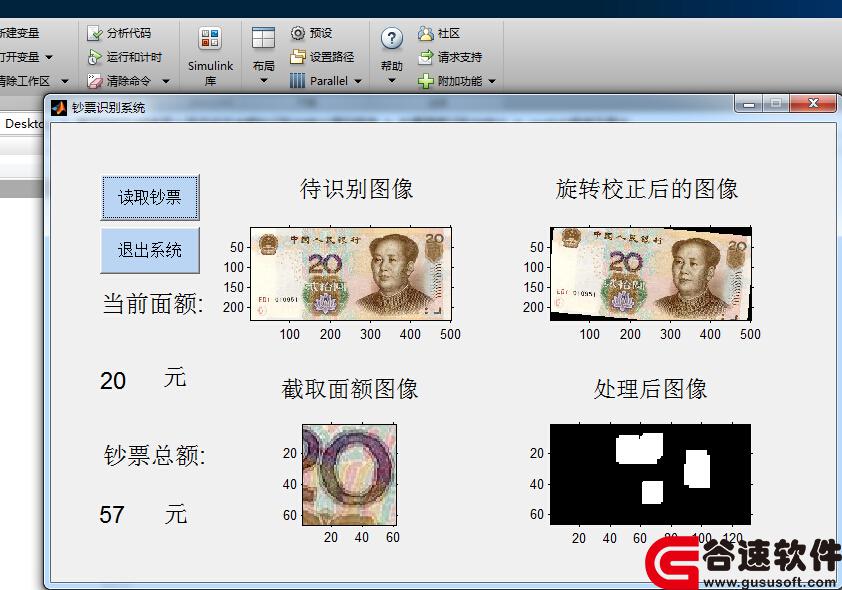Minimize the 钞票识别系统 window
Screen dimensions: 842x590
point(749,104)
